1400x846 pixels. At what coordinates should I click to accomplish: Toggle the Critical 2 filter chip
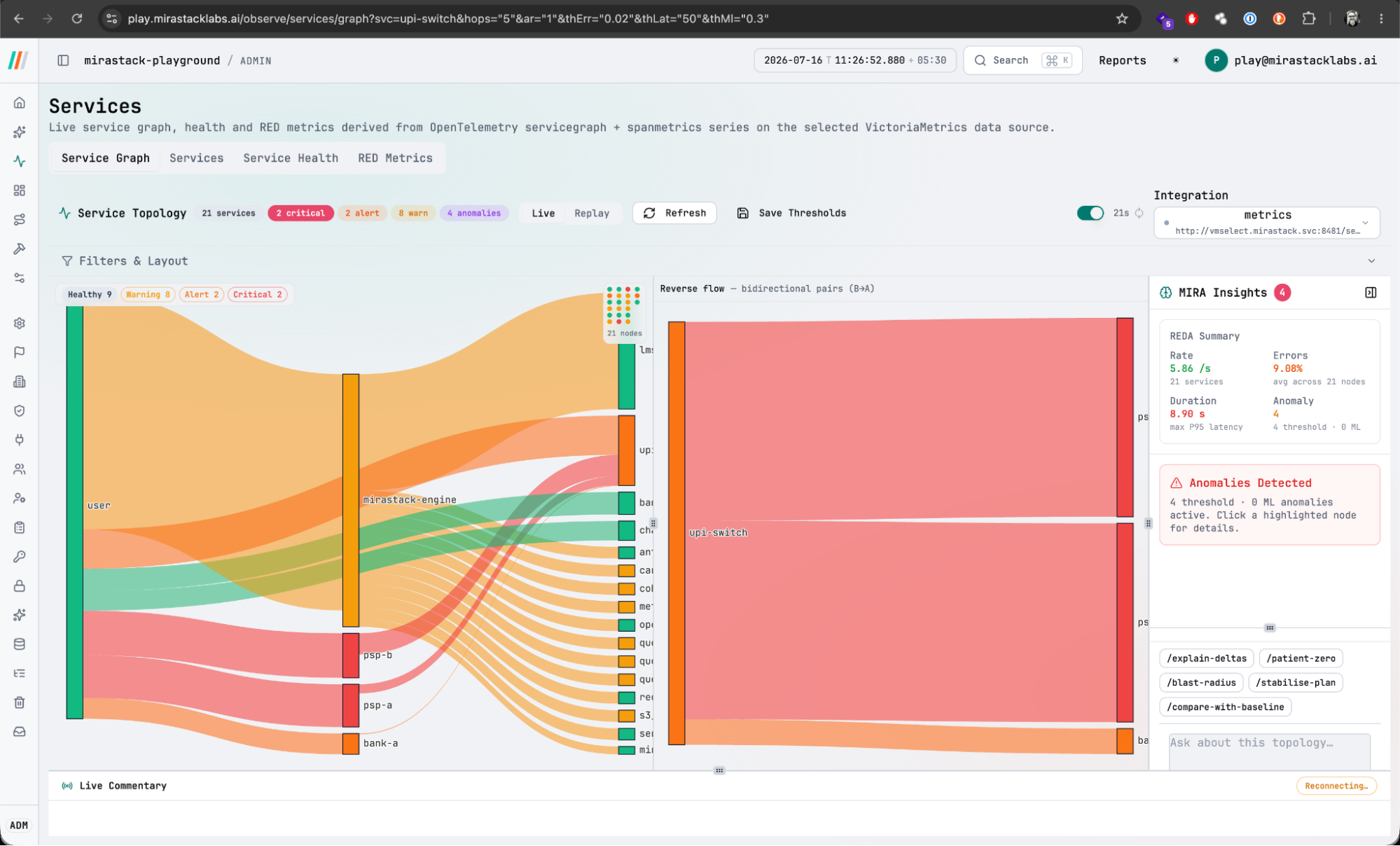click(x=257, y=295)
